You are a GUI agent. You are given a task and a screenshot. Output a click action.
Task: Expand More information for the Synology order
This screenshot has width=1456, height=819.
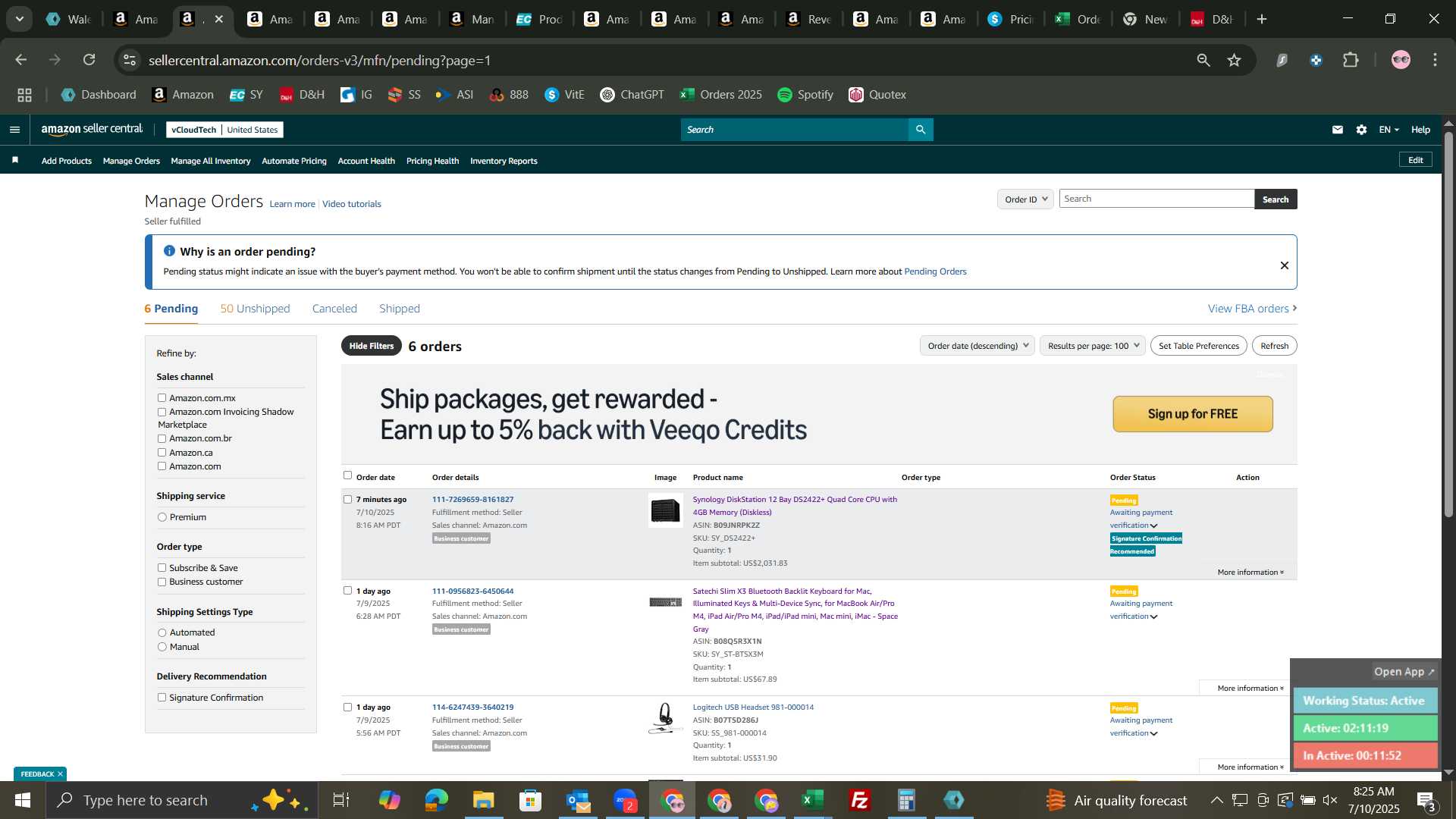1250,573
